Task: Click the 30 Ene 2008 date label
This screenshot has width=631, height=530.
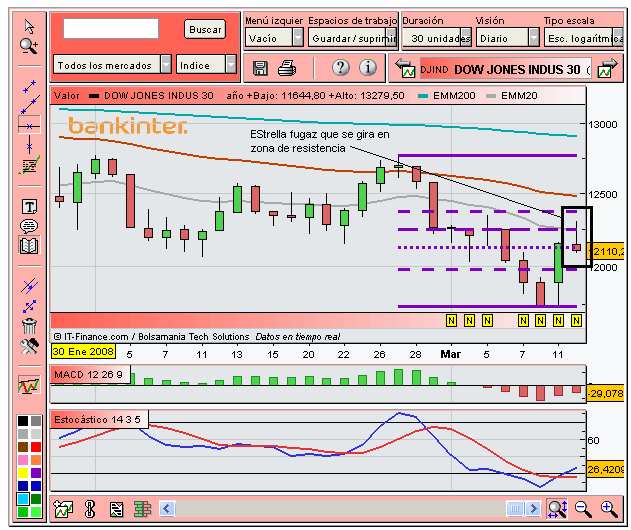Action: (x=83, y=351)
